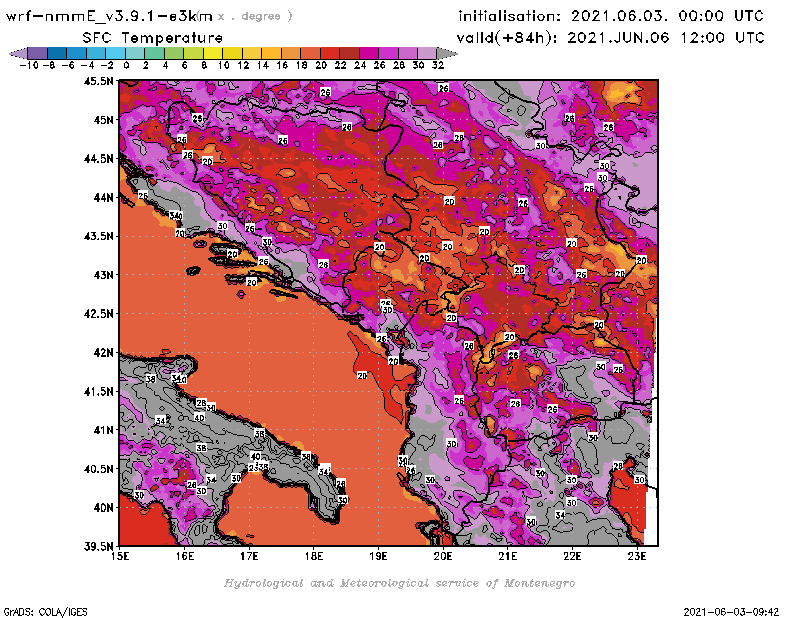Pick the dark blue -8 to -6 legend swatch

click(57, 53)
